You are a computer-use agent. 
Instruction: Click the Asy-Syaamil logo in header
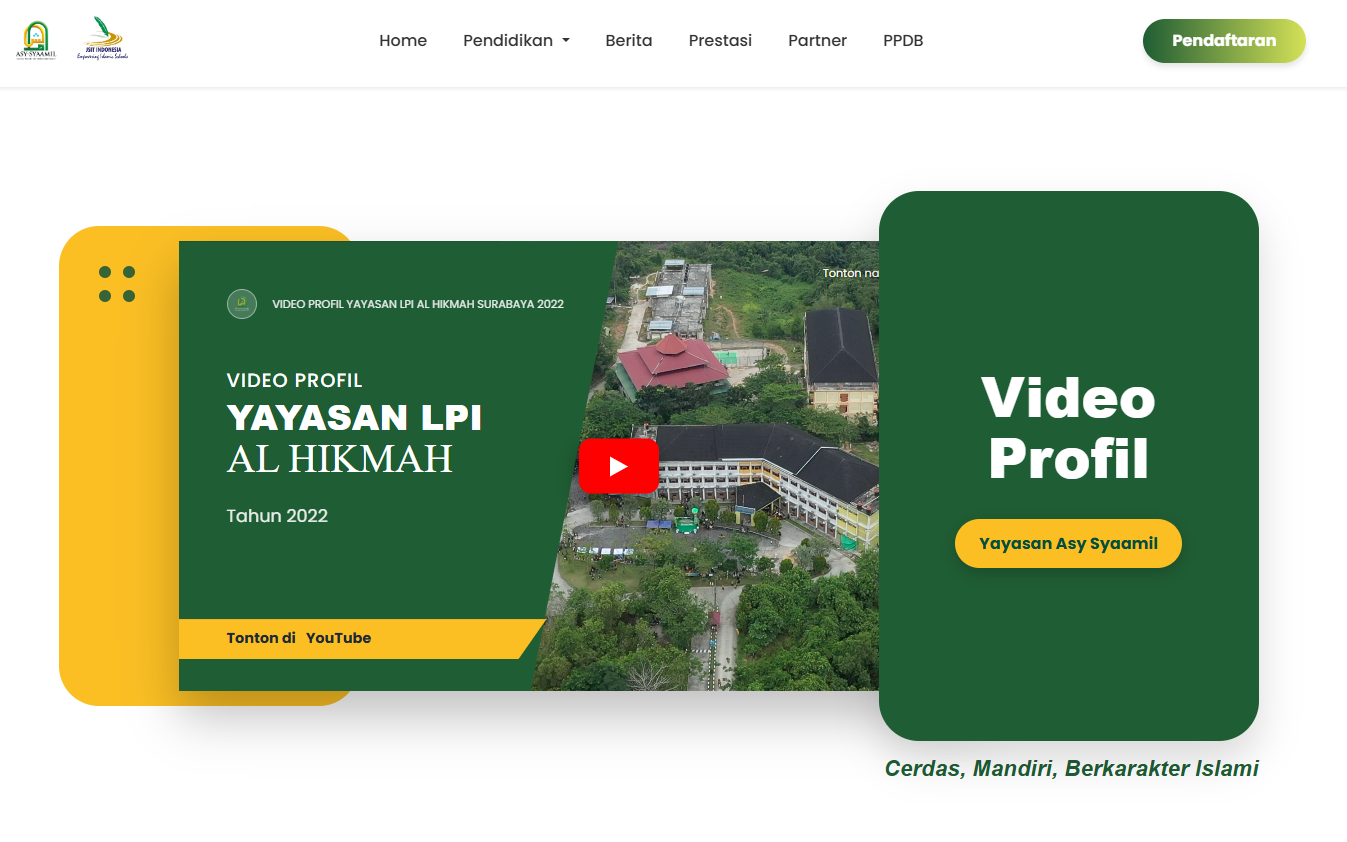[36, 40]
